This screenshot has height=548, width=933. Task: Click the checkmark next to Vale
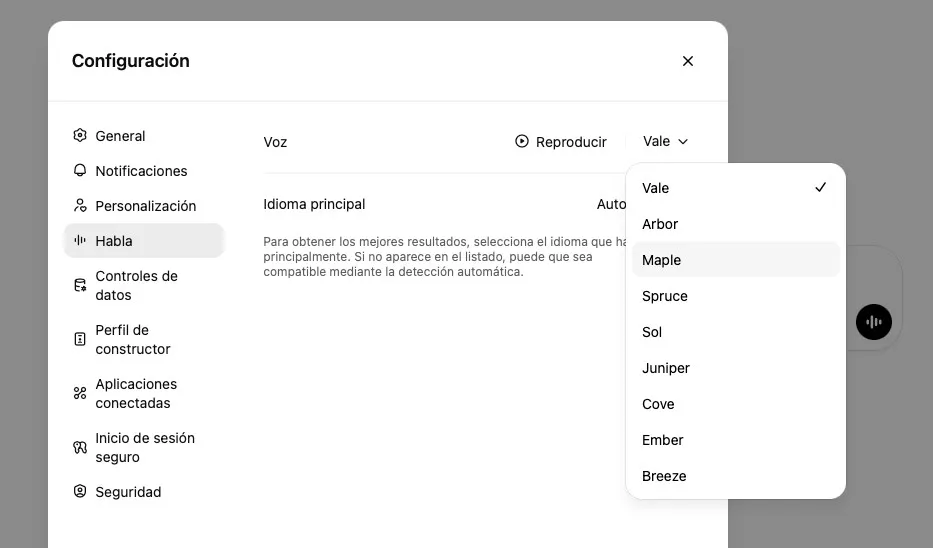pyautogui.click(x=821, y=187)
